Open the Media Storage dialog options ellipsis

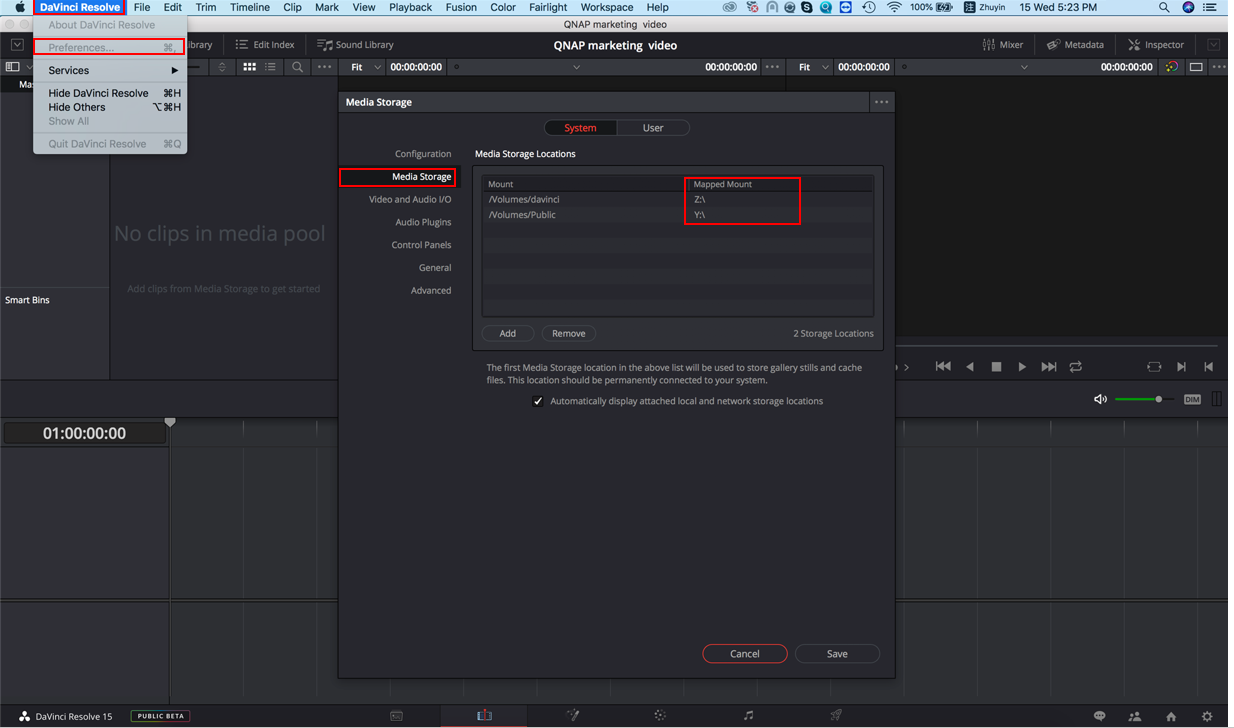(881, 102)
